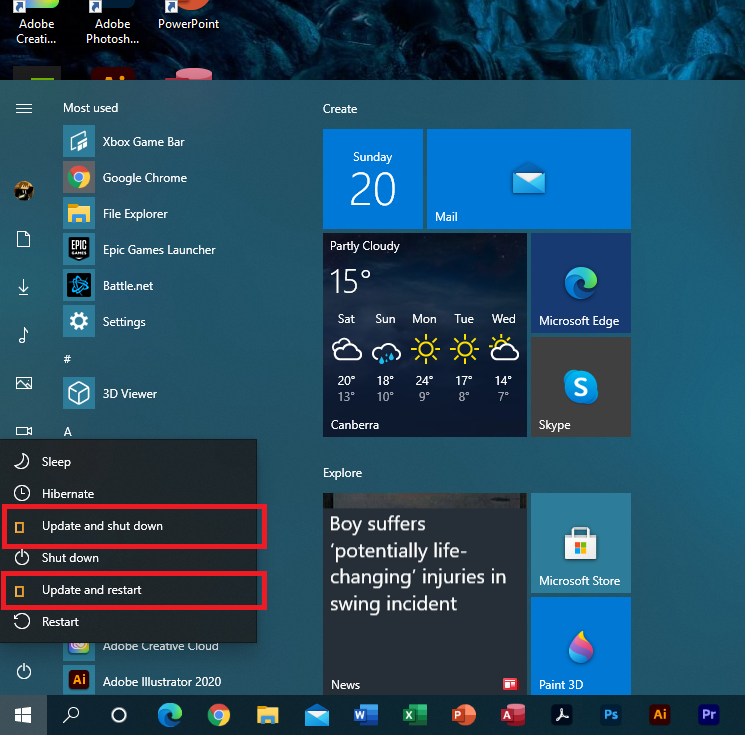Open the user account avatar
This screenshot has height=735, width=745.
tap(24, 191)
